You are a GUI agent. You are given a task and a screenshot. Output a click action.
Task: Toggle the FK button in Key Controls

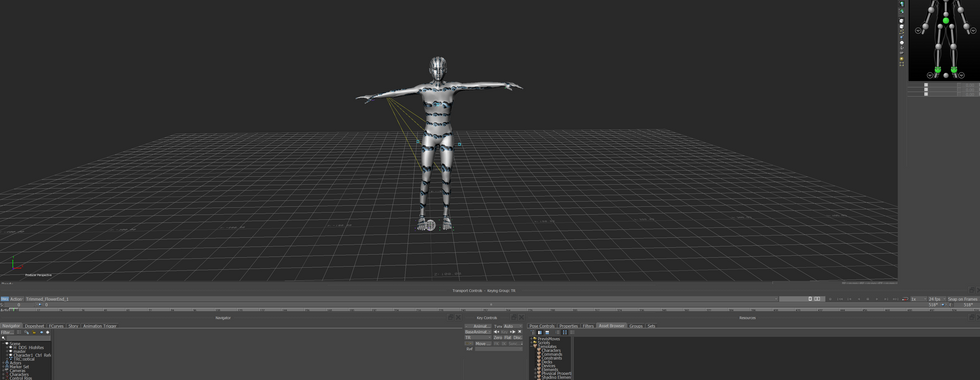(x=496, y=344)
